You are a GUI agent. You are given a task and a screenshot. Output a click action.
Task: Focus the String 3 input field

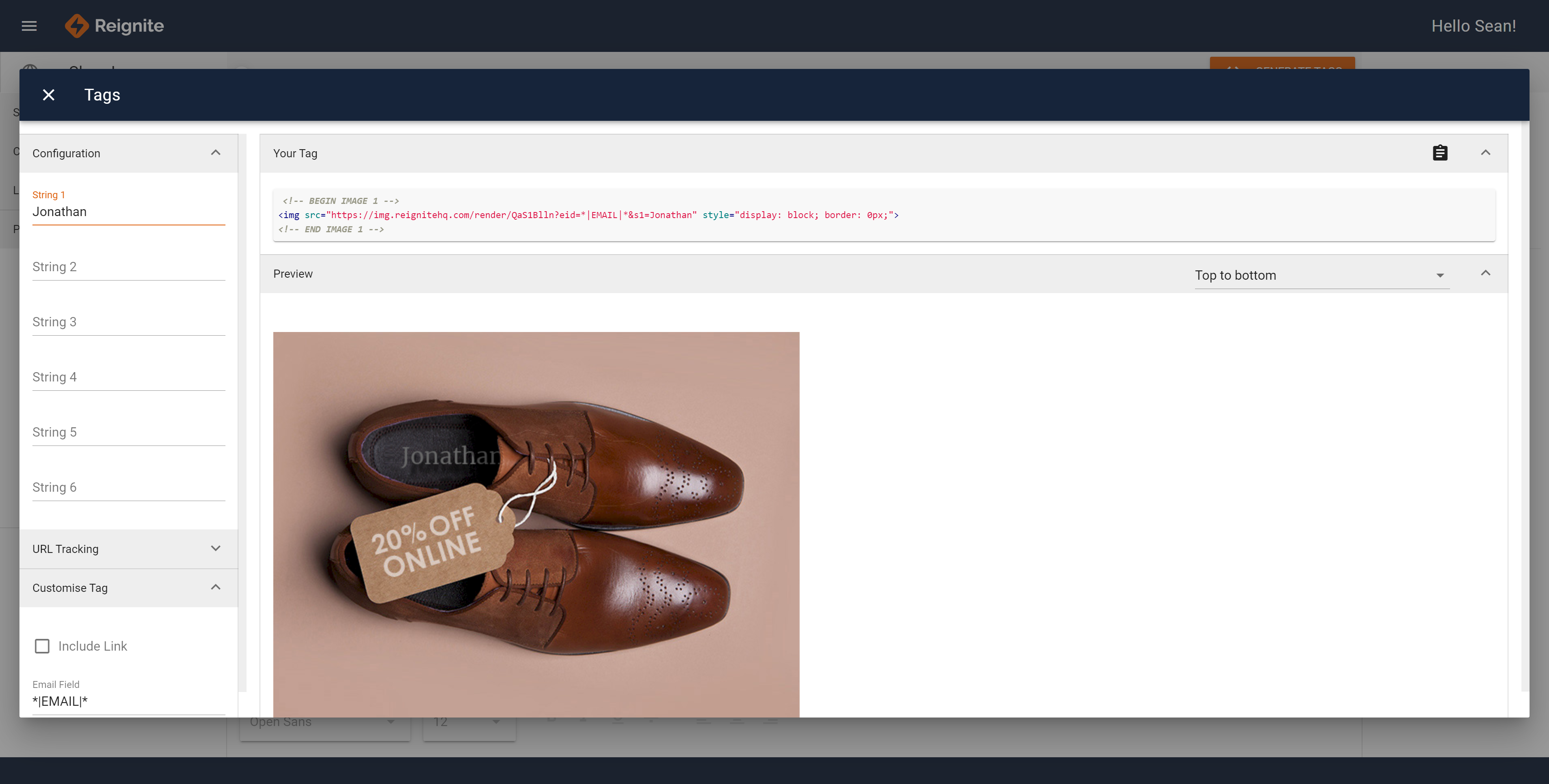128,322
